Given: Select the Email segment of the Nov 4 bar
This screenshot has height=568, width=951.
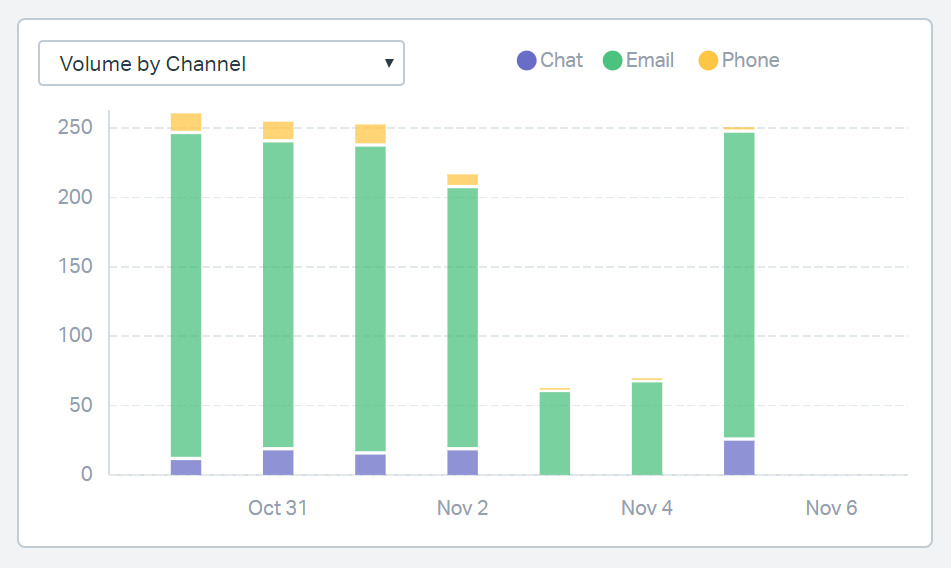Looking at the screenshot, I should pos(647,428).
